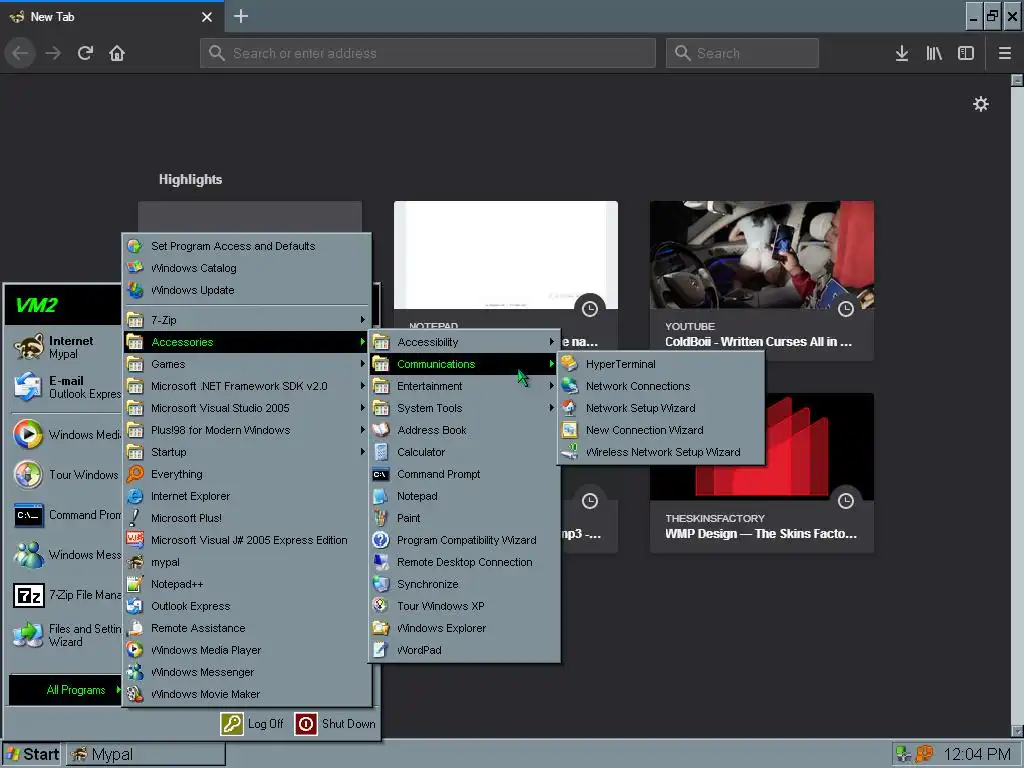Screen dimensions: 1024x768
Task: Open the browser downloads panel
Action: pos(902,53)
